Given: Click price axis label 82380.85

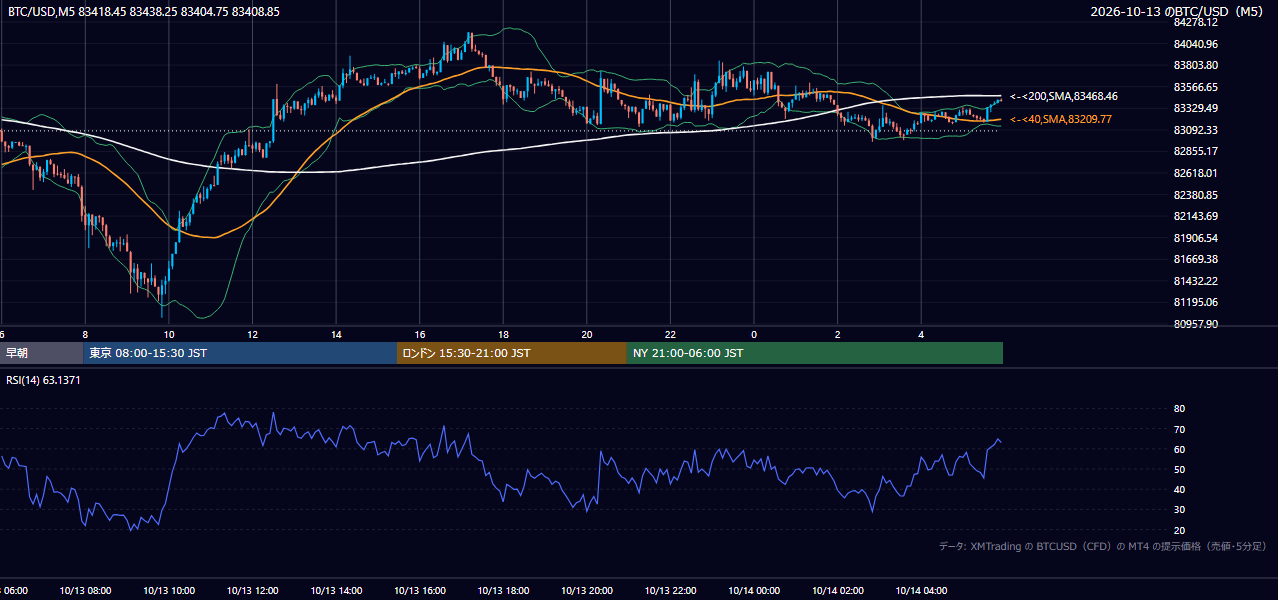Looking at the screenshot, I should click(x=1196, y=195).
